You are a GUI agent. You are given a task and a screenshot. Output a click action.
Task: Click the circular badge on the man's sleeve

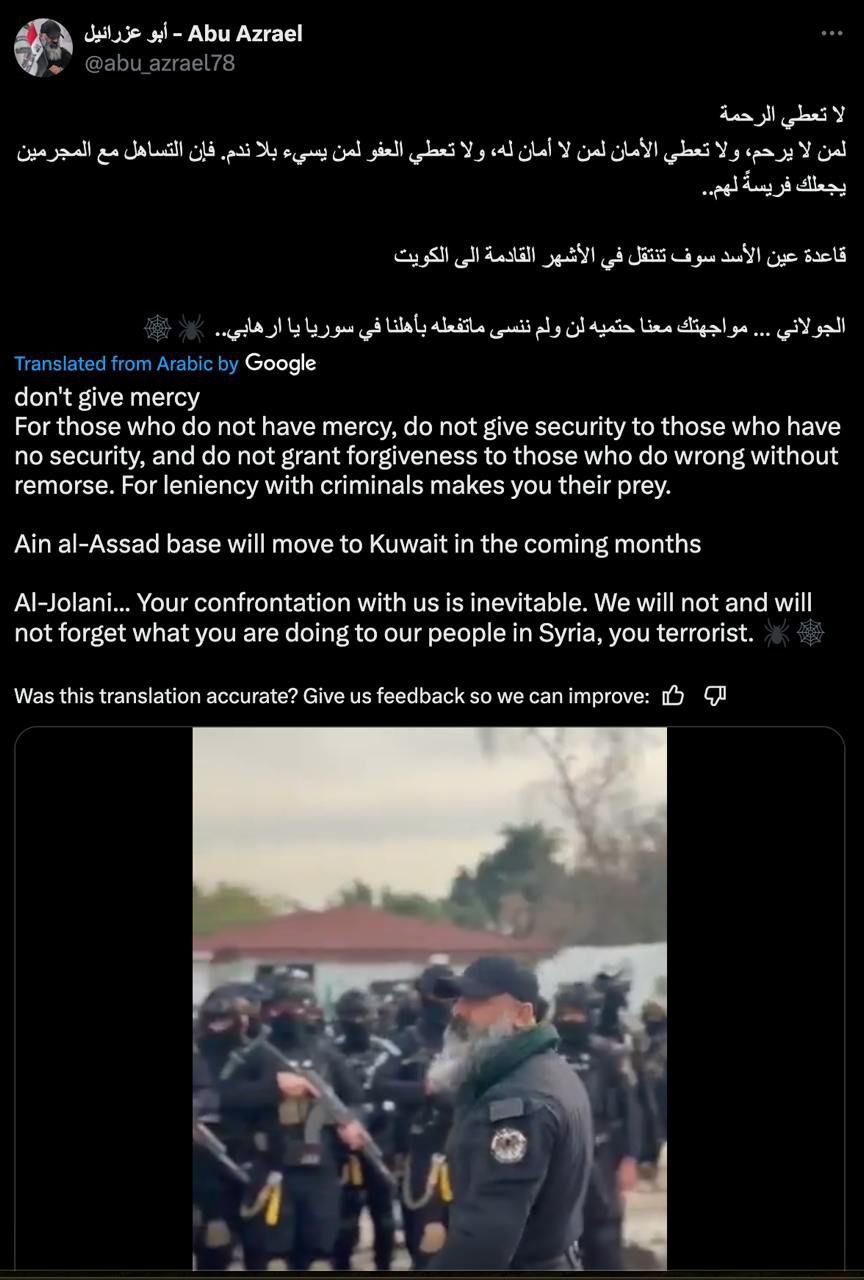[509, 1144]
